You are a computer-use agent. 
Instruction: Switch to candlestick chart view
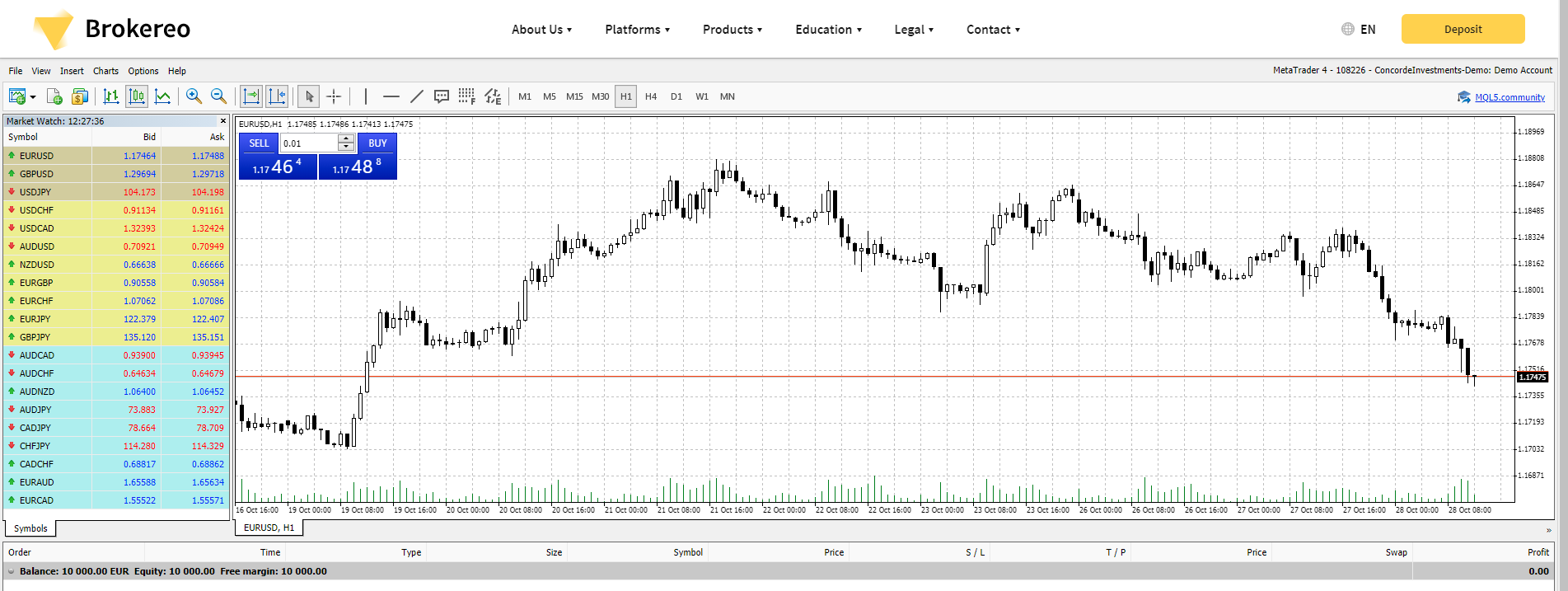coord(137,96)
